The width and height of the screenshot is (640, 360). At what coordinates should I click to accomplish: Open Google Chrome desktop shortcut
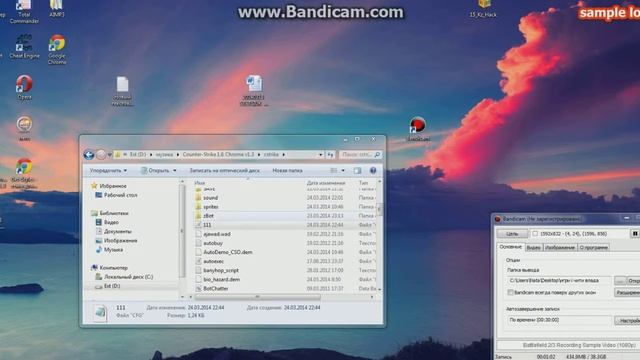click(x=57, y=49)
